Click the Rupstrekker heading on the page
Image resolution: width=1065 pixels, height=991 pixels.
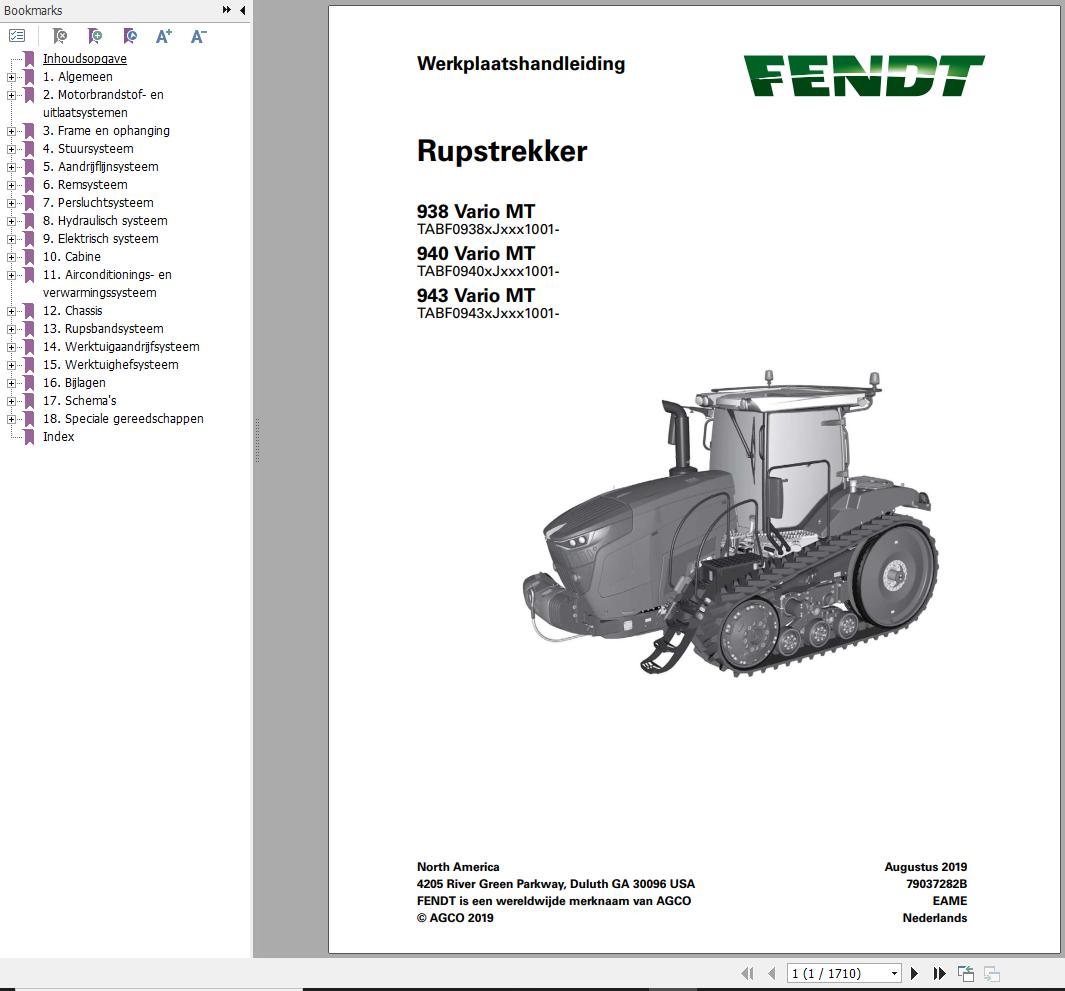click(502, 151)
